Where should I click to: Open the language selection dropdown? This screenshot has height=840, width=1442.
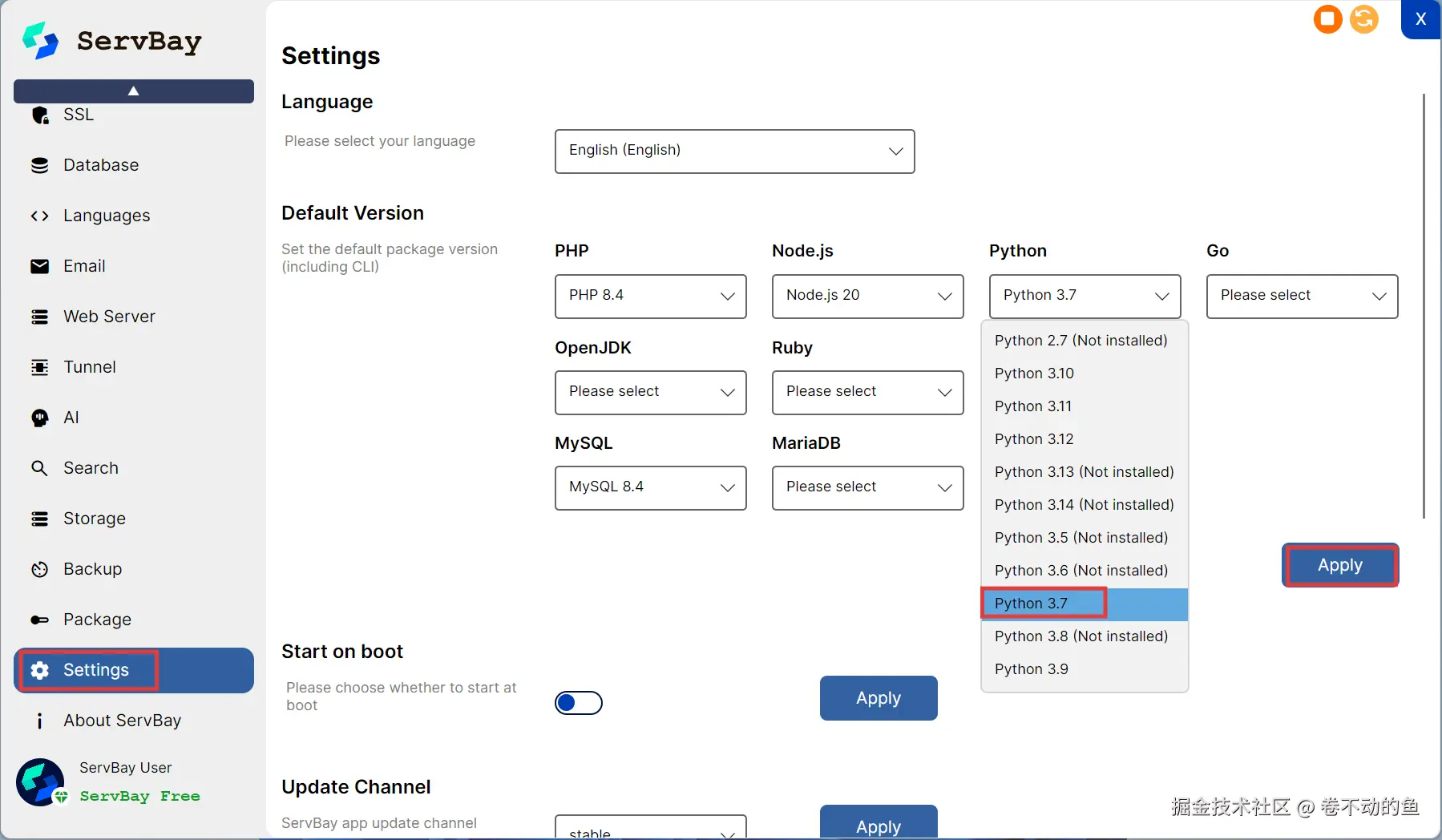(x=734, y=151)
